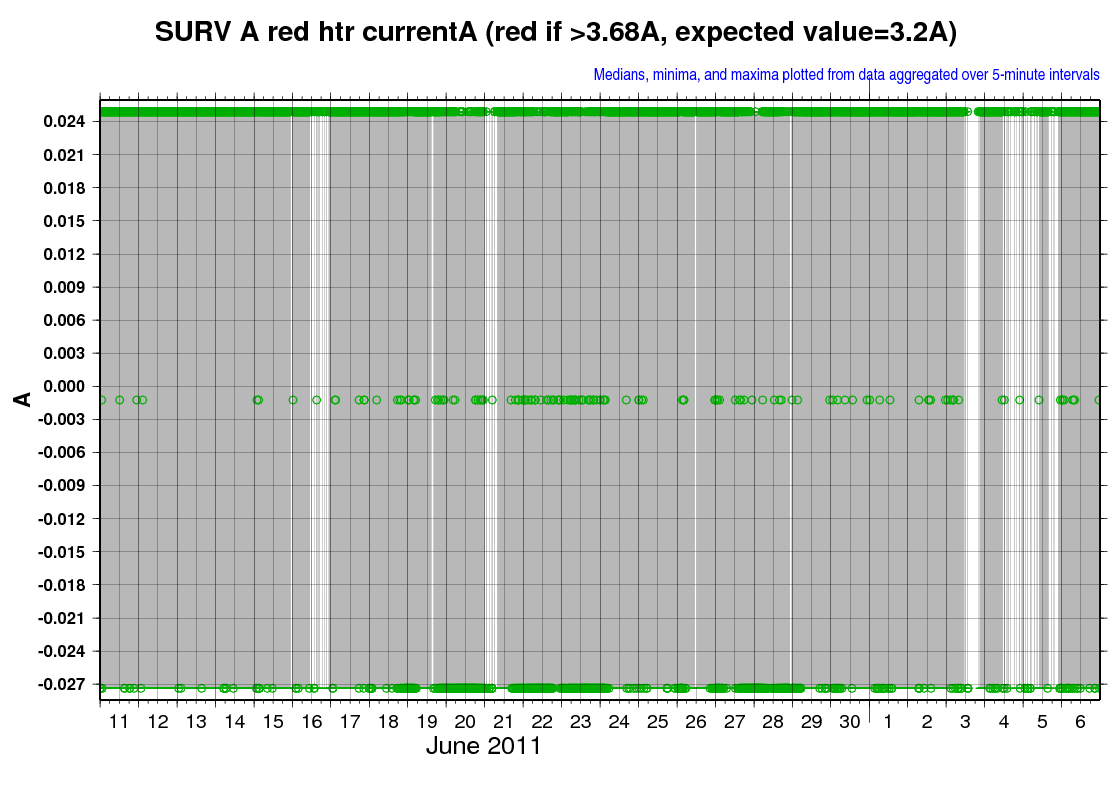
Task: Click x-axis date label 12
Action: point(158,722)
